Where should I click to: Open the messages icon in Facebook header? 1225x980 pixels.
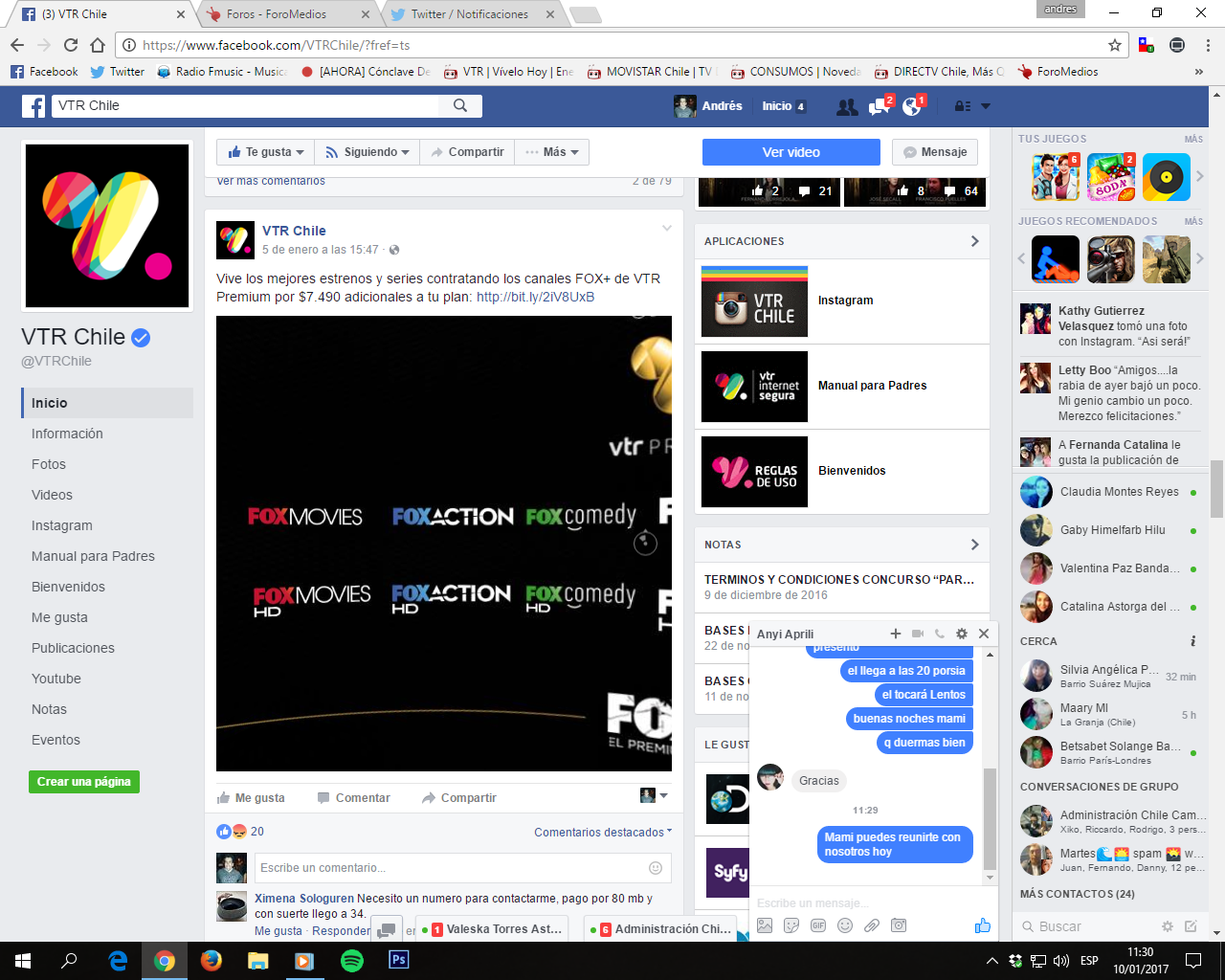(x=879, y=106)
